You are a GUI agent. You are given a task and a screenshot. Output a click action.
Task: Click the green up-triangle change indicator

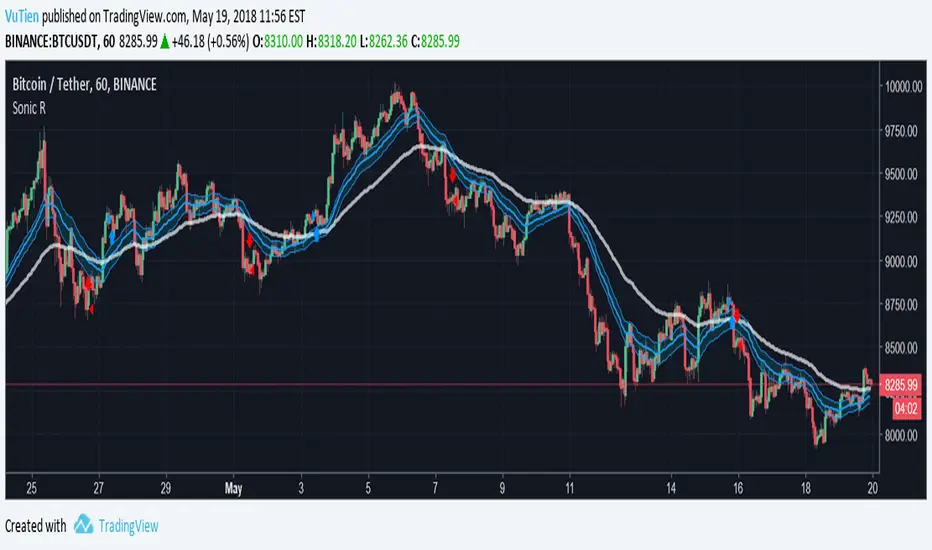pyautogui.click(x=165, y=41)
